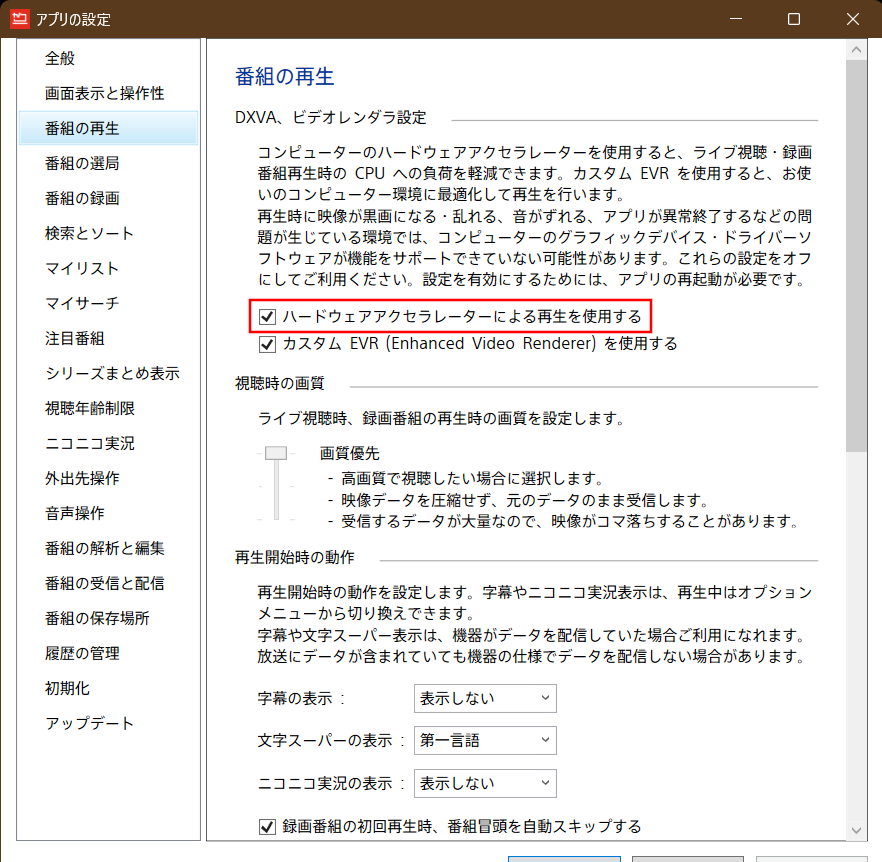Screen dimensions: 882x862
Task: Toggle ハードウェアアクセラレーターによる再生を使用する checkbox
Action: 267,317
